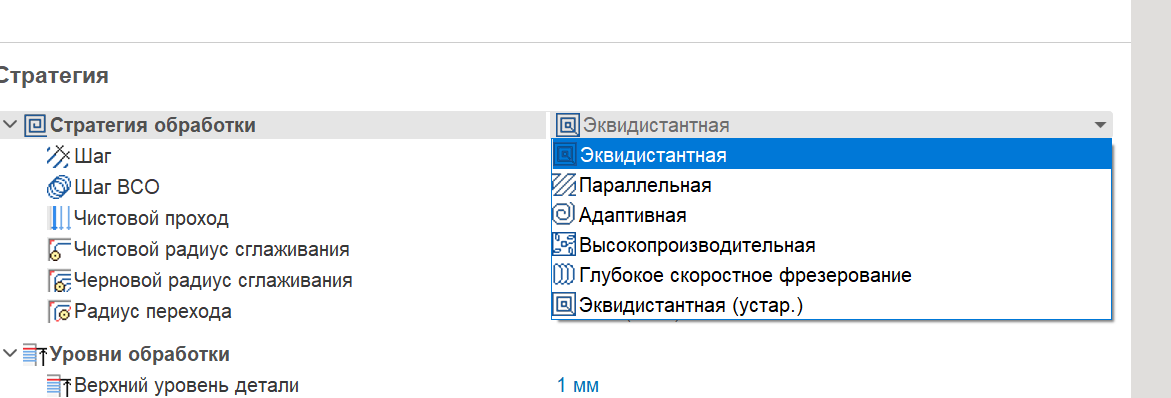Click the Чистовой проход icon
Image resolution: width=1171 pixels, height=398 pixels.
point(58,218)
